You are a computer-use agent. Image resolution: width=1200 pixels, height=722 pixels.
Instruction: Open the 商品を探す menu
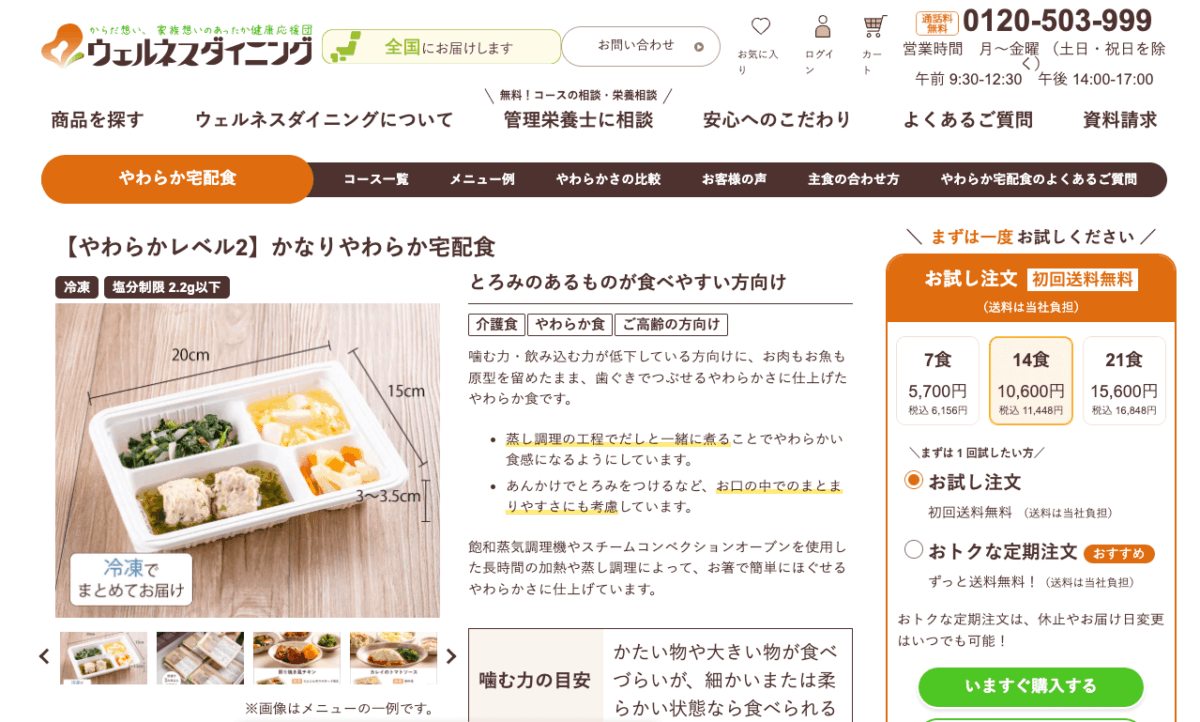(x=97, y=120)
